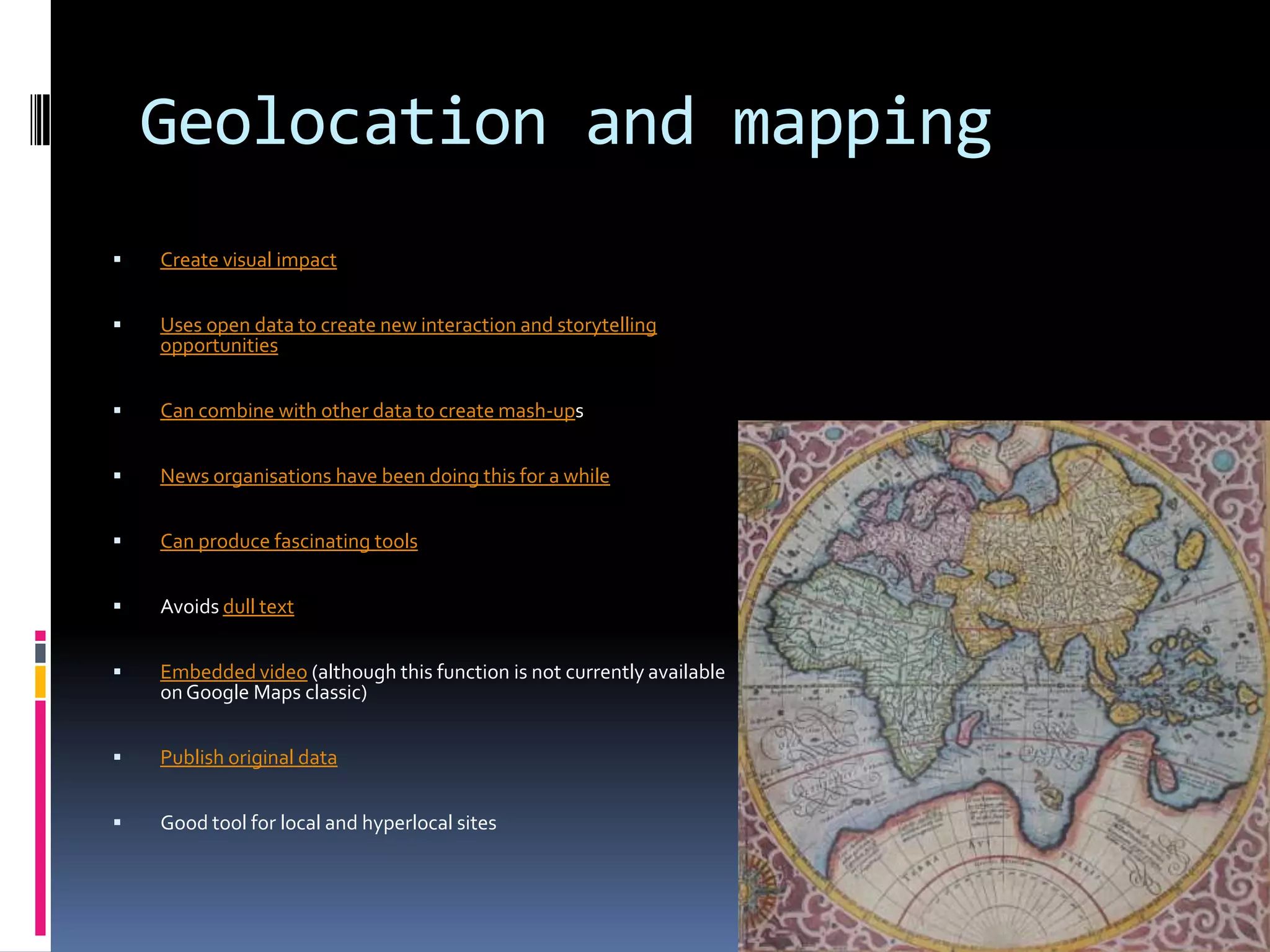Select the antique world map image
Image resolution: width=1270 pixels, height=952 pixels.
[1004, 686]
